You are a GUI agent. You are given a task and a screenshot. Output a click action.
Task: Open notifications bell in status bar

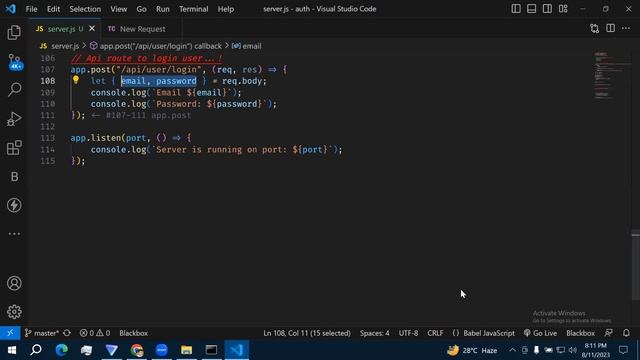(626, 333)
